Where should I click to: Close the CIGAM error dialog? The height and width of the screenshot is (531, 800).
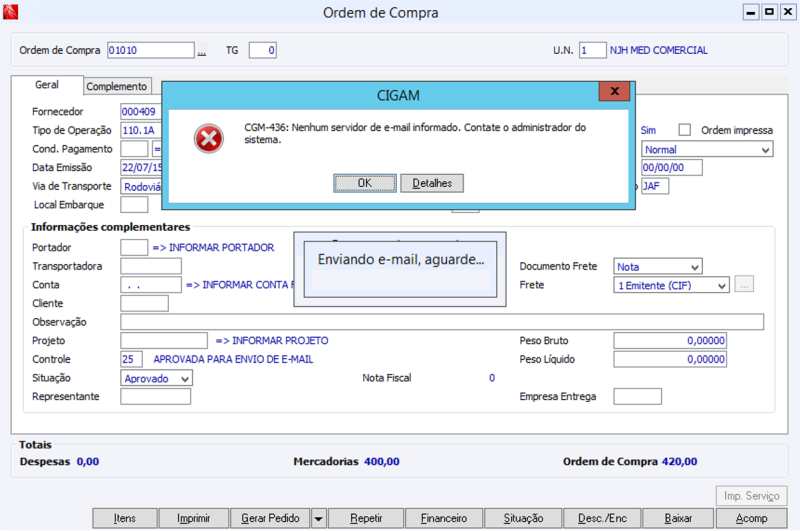pyautogui.click(x=614, y=91)
